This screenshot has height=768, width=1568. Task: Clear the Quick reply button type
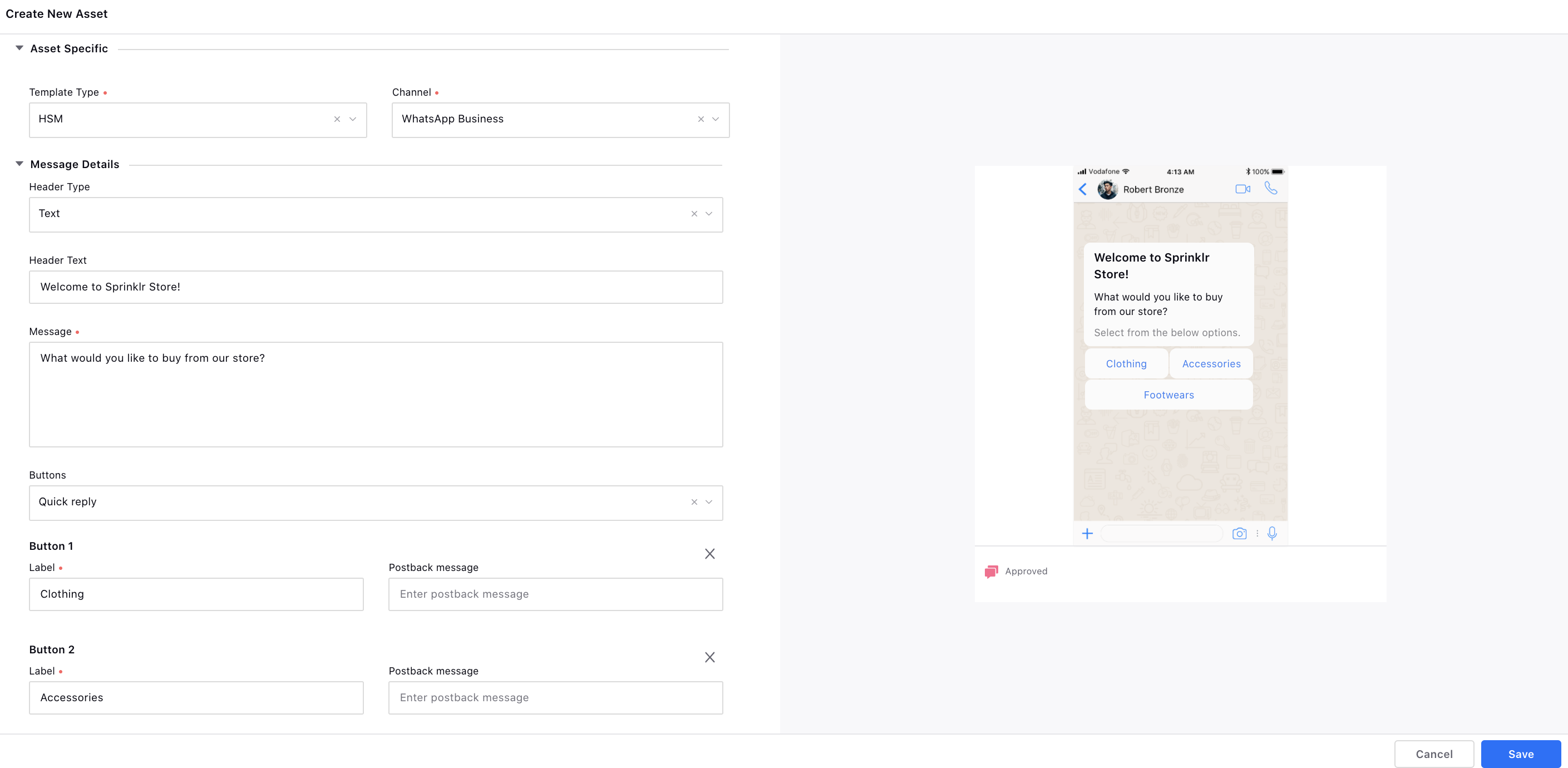pos(694,502)
